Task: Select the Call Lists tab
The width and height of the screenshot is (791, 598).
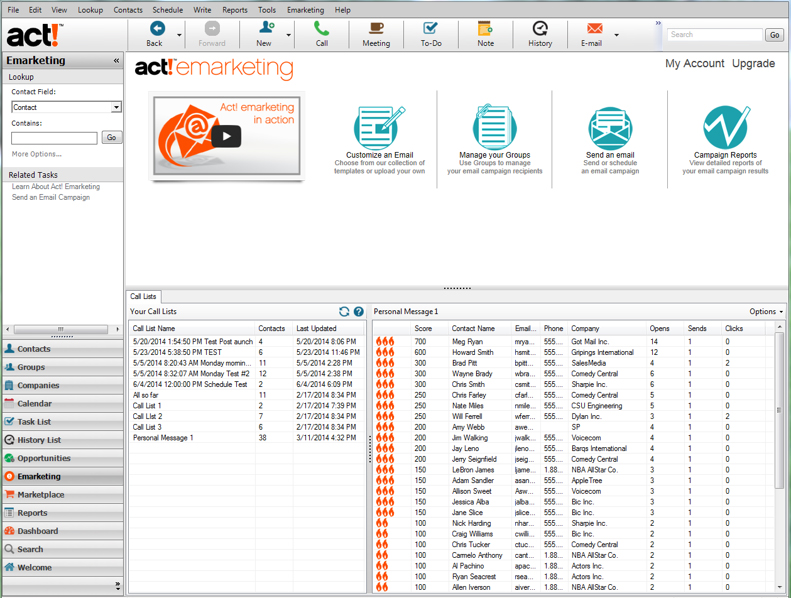Action: pyautogui.click(x=143, y=296)
